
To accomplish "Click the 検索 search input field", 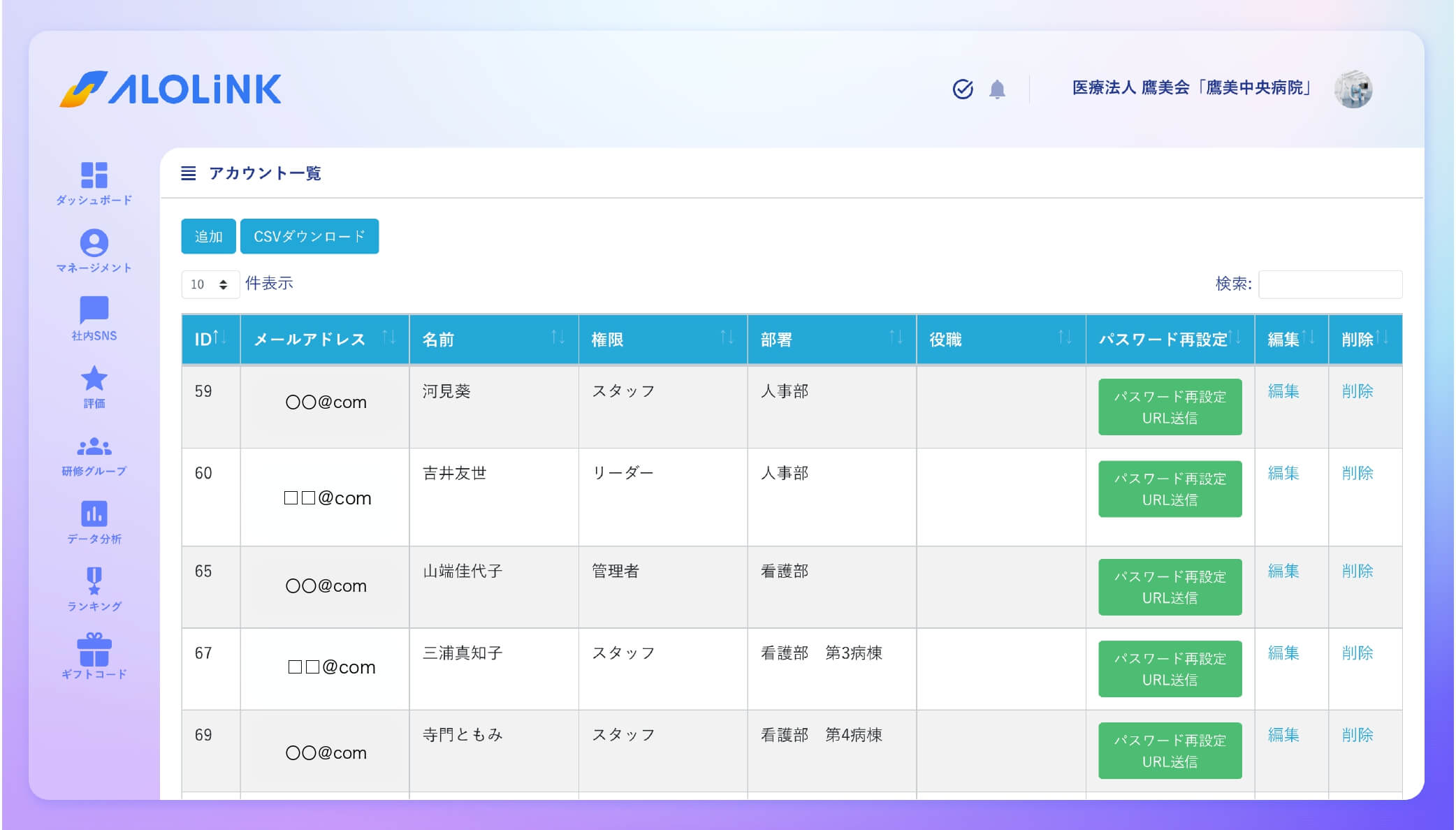I will pyautogui.click(x=1330, y=284).
